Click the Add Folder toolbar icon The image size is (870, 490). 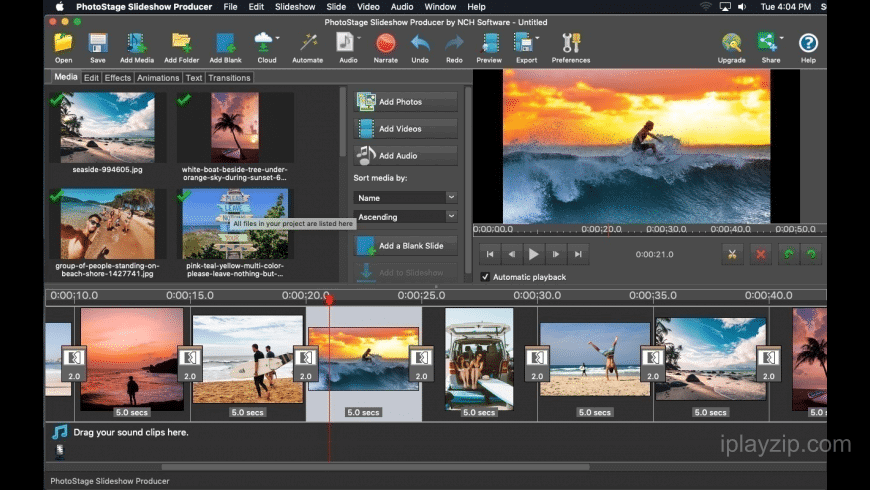(181, 48)
